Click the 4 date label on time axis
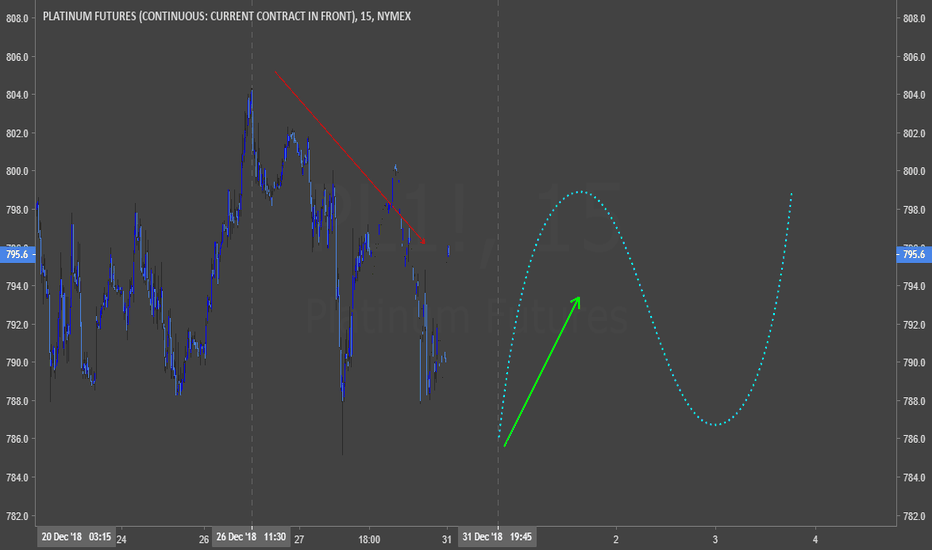Viewport: 932px width, 550px height. (815, 539)
